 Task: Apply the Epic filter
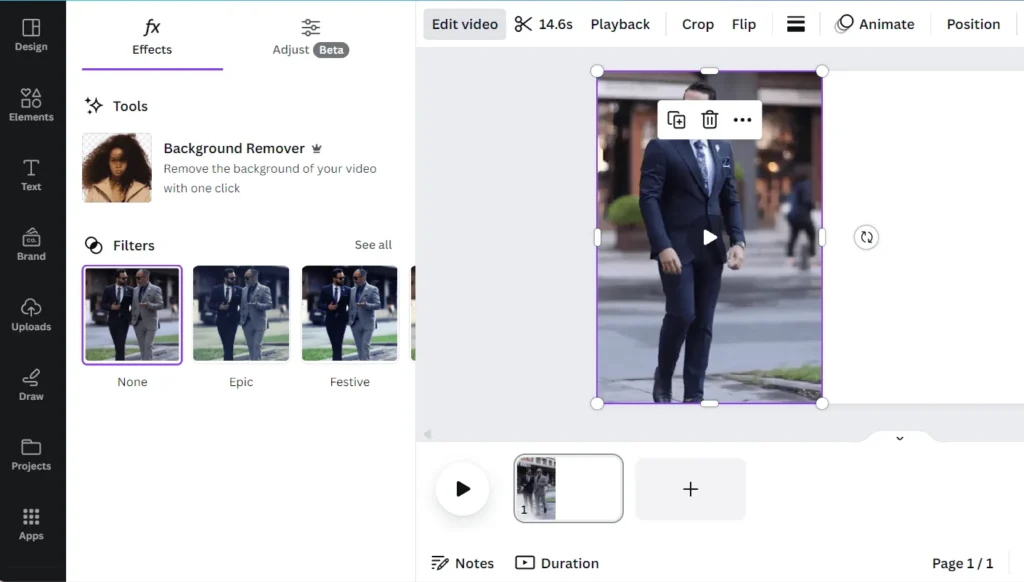pyautogui.click(x=241, y=313)
